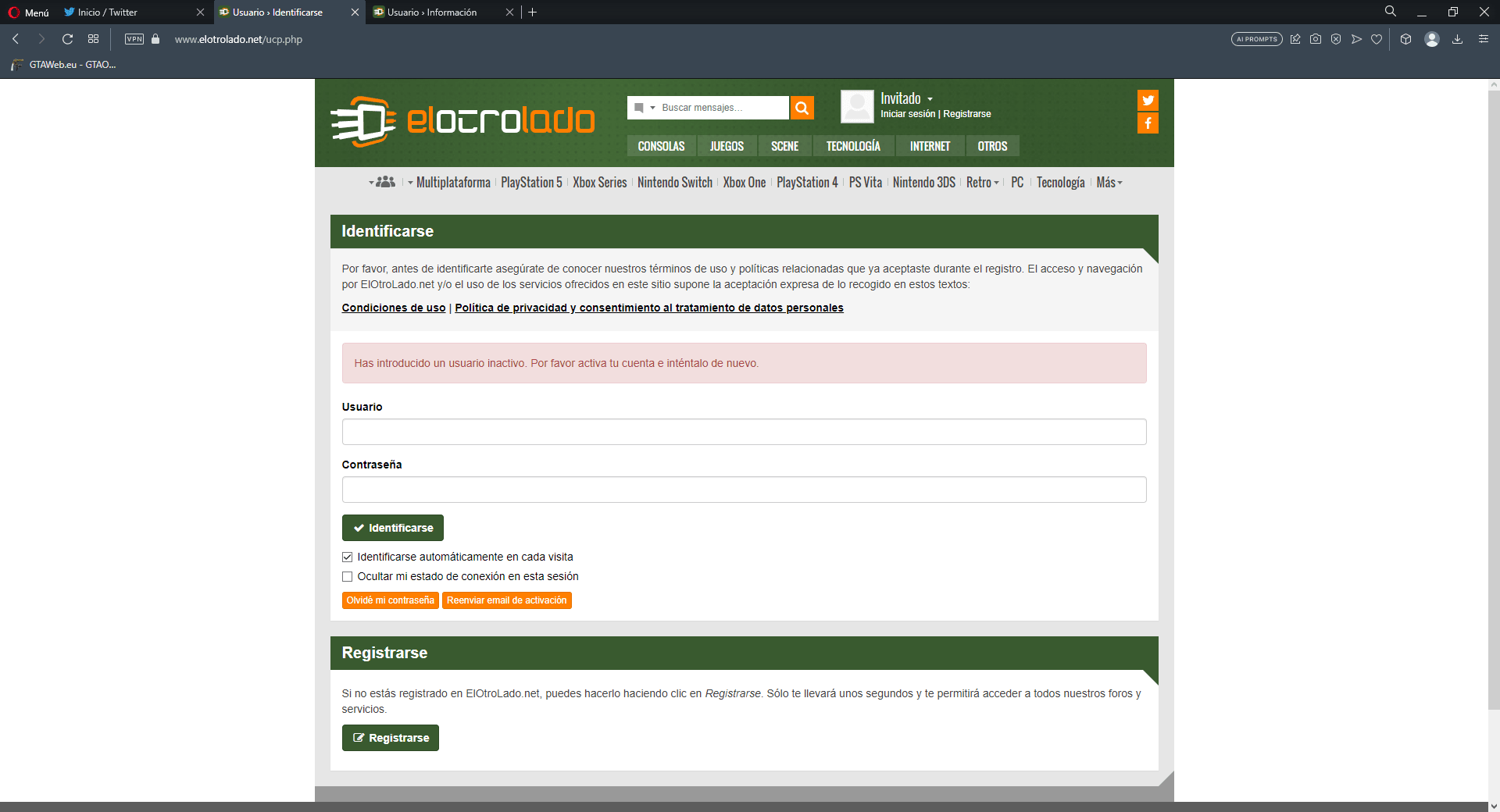Viewport: 1500px width, 812px height.
Task: Click the green Identificarse button
Action: [393, 528]
